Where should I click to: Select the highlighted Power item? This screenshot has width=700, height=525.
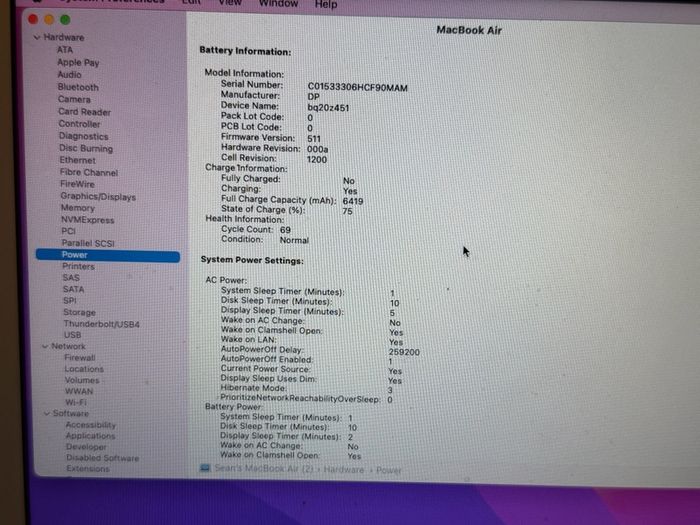[108, 255]
